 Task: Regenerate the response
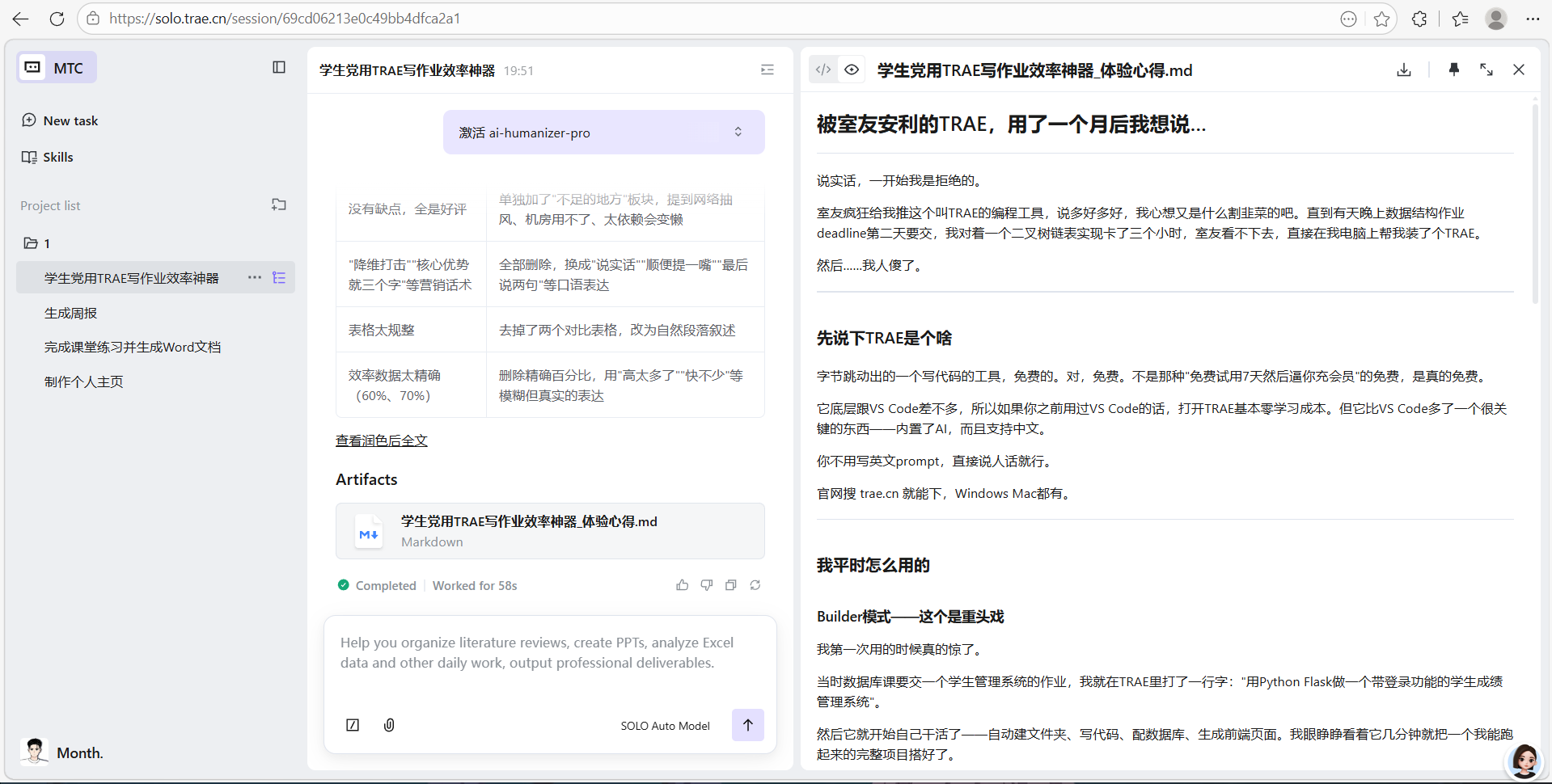pyautogui.click(x=755, y=585)
